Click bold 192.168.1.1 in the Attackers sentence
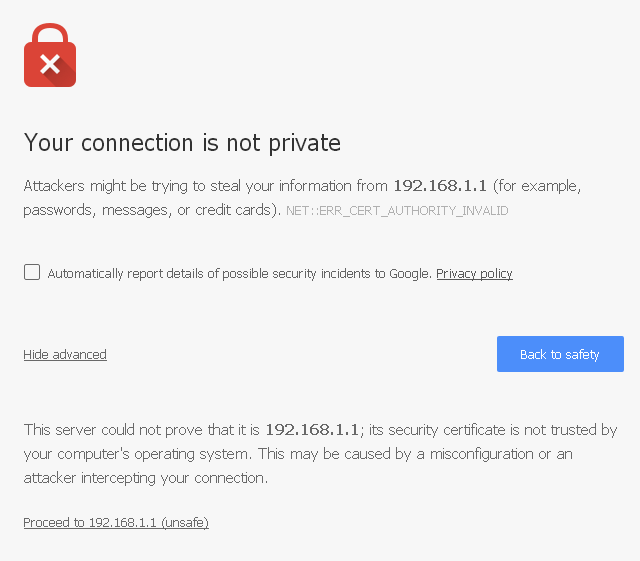Screen dimensions: 640x561 pyautogui.click(x=439, y=186)
